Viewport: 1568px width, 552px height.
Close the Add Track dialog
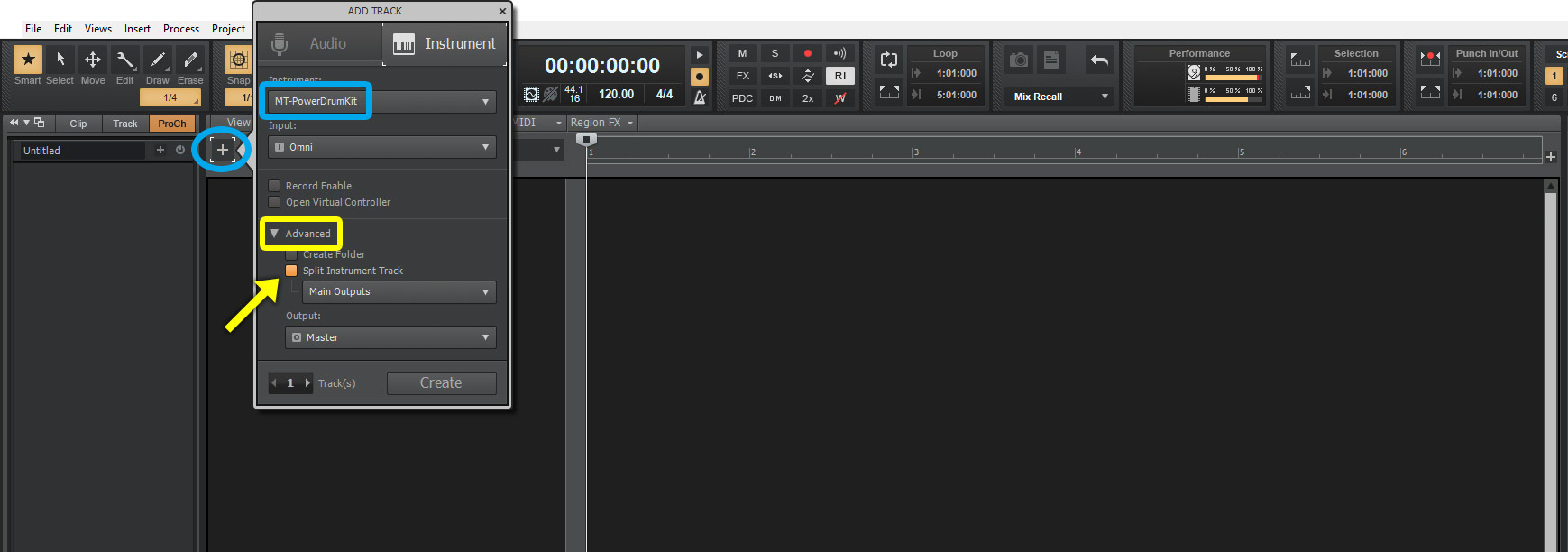(502, 11)
